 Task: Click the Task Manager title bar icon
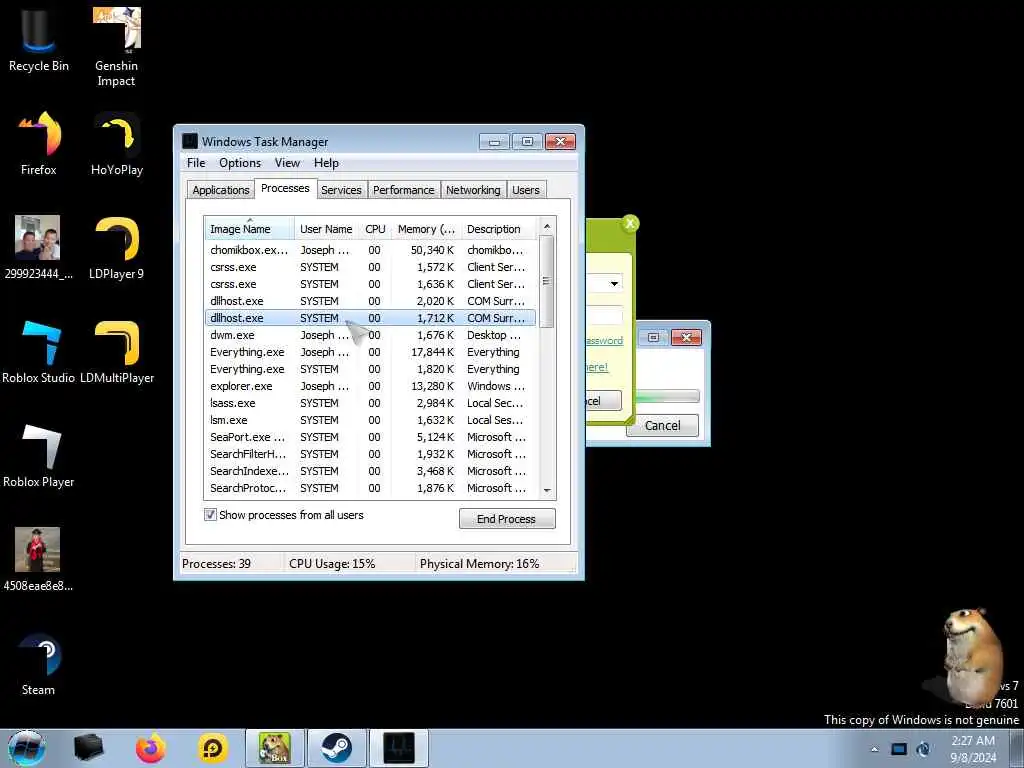189,141
